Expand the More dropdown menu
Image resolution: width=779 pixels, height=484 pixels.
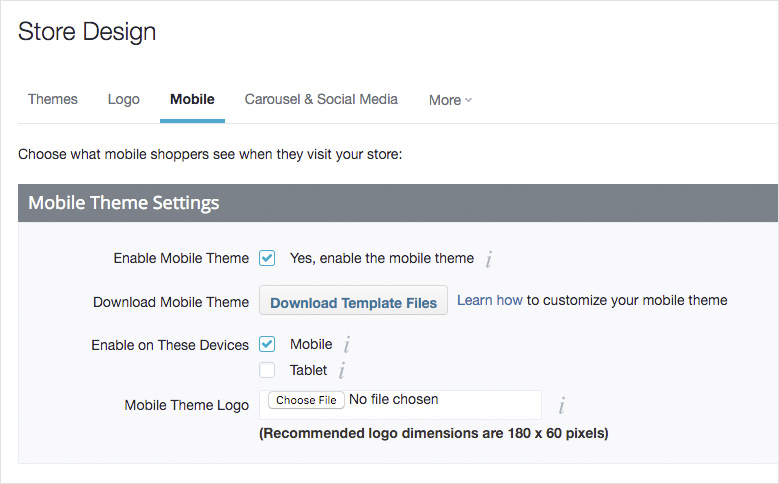click(450, 100)
